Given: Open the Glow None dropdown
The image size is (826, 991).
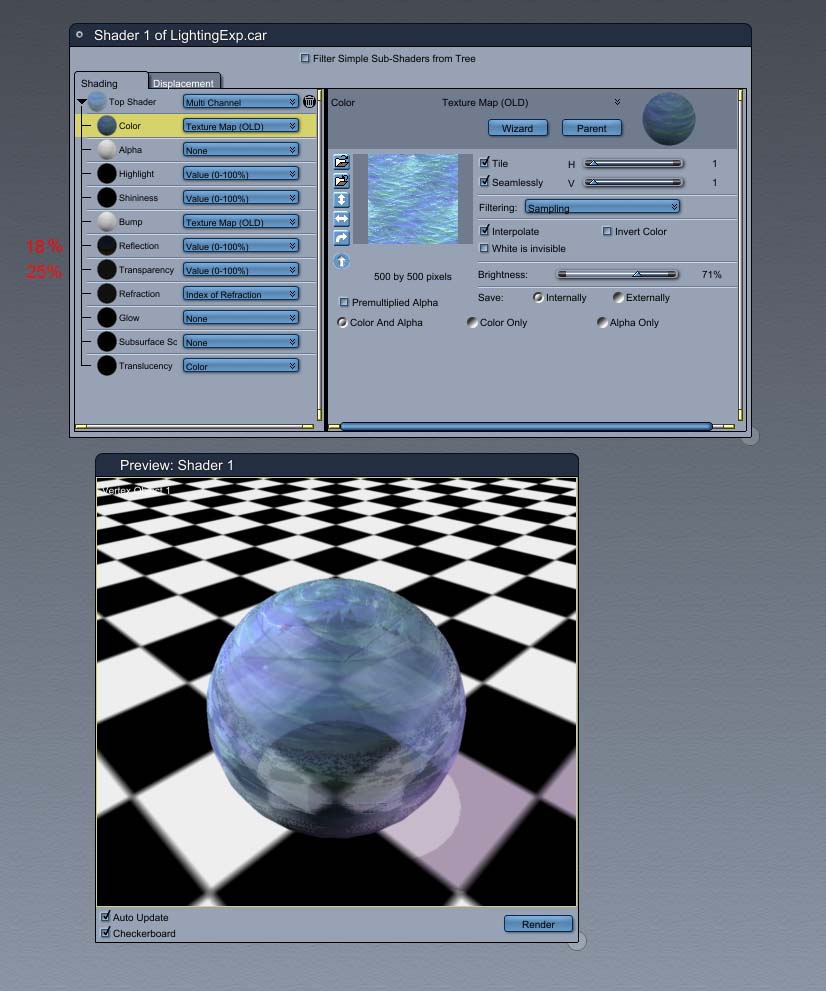Looking at the screenshot, I should click(x=241, y=318).
